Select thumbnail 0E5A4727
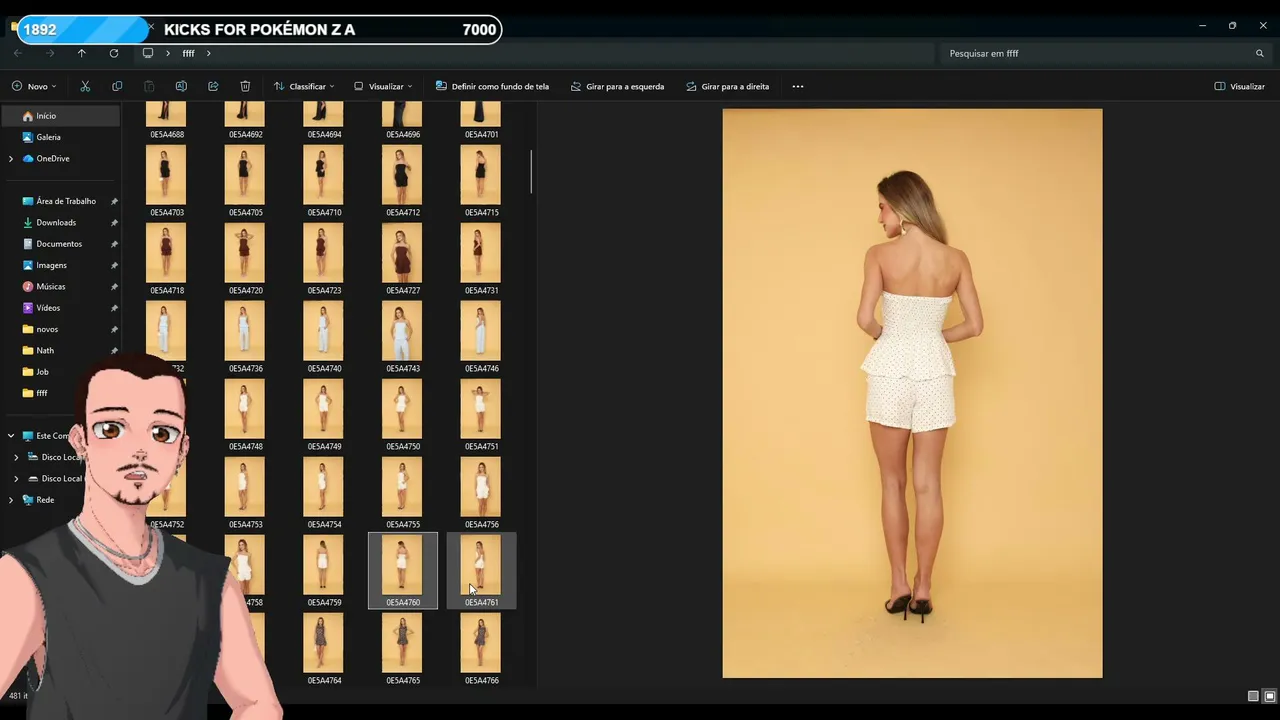Screen dimensions: 1280x720 [403, 259]
